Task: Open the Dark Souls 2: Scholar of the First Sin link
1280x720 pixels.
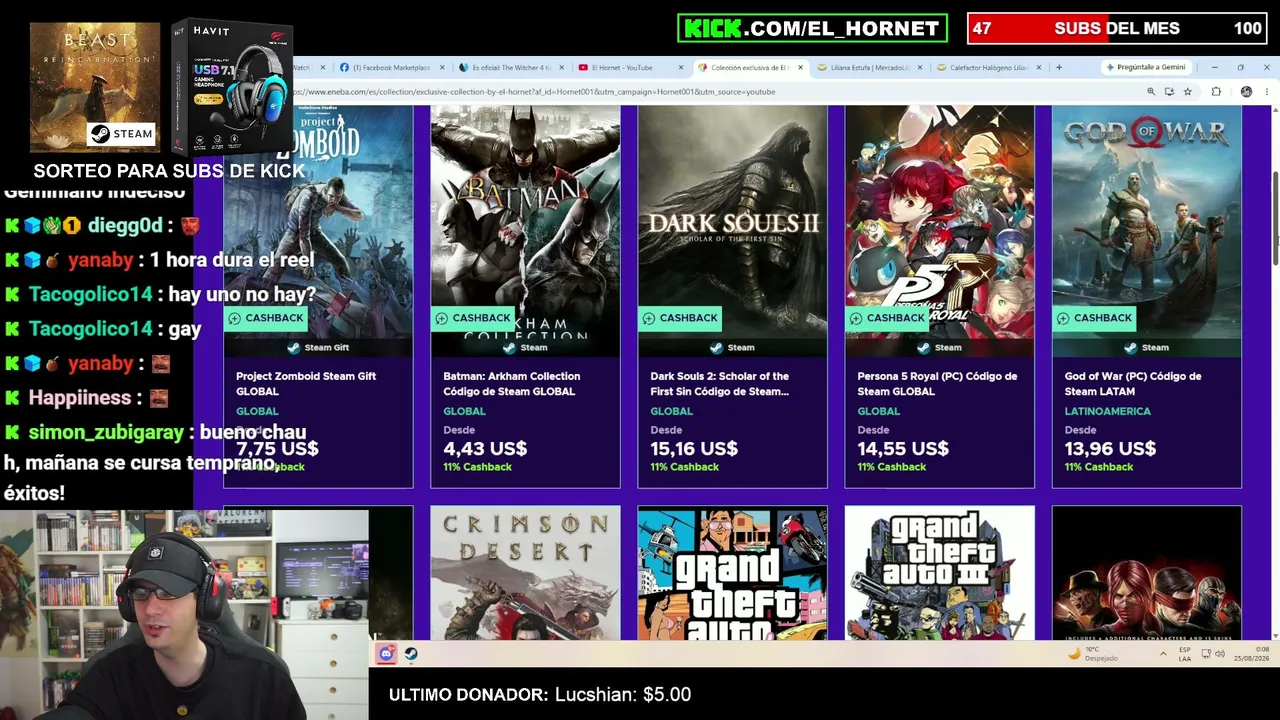Action: 720,384
